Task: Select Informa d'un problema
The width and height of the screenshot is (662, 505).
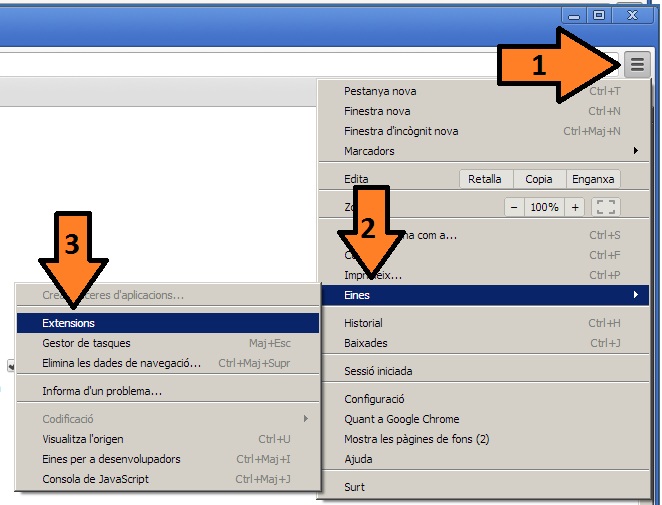Action: [168, 391]
